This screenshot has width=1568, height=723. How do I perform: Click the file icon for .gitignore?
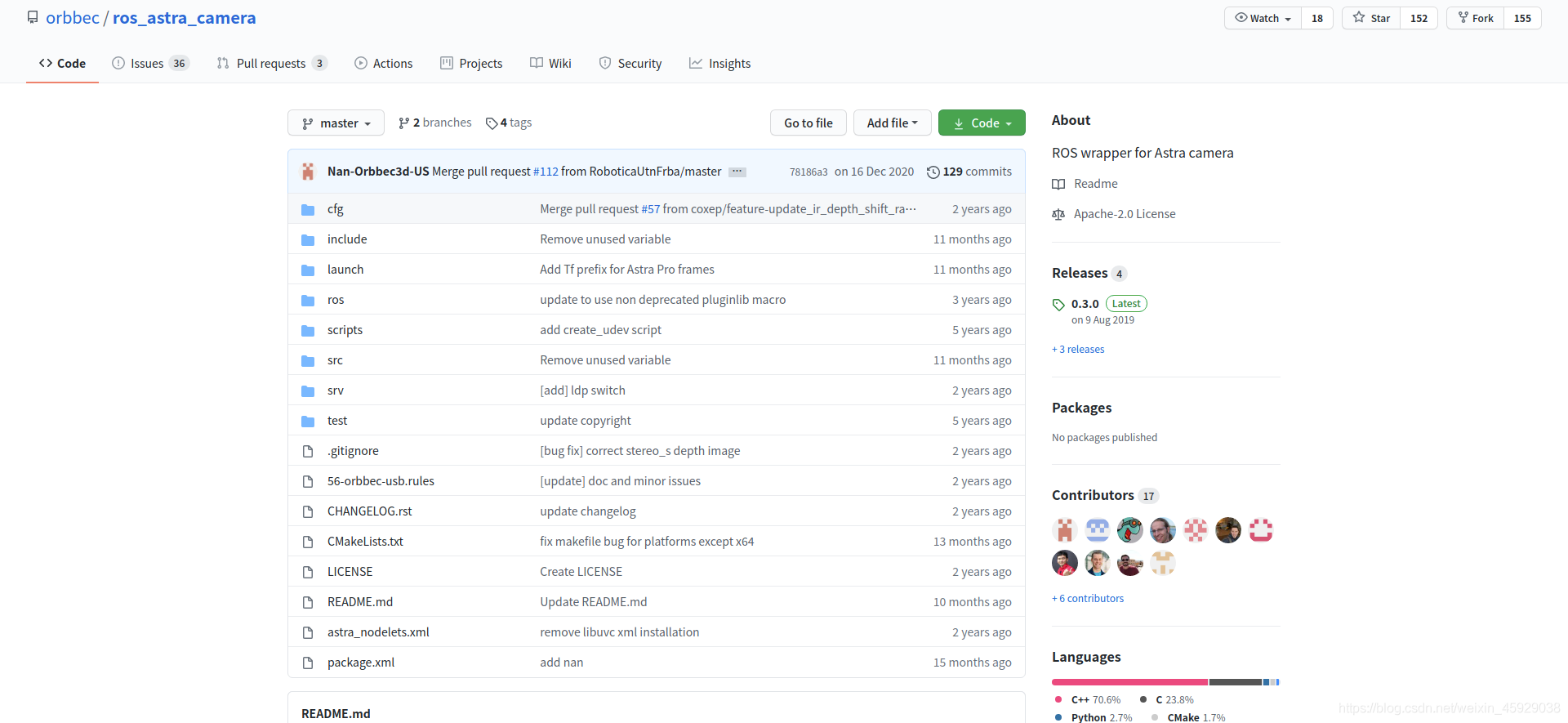click(308, 452)
